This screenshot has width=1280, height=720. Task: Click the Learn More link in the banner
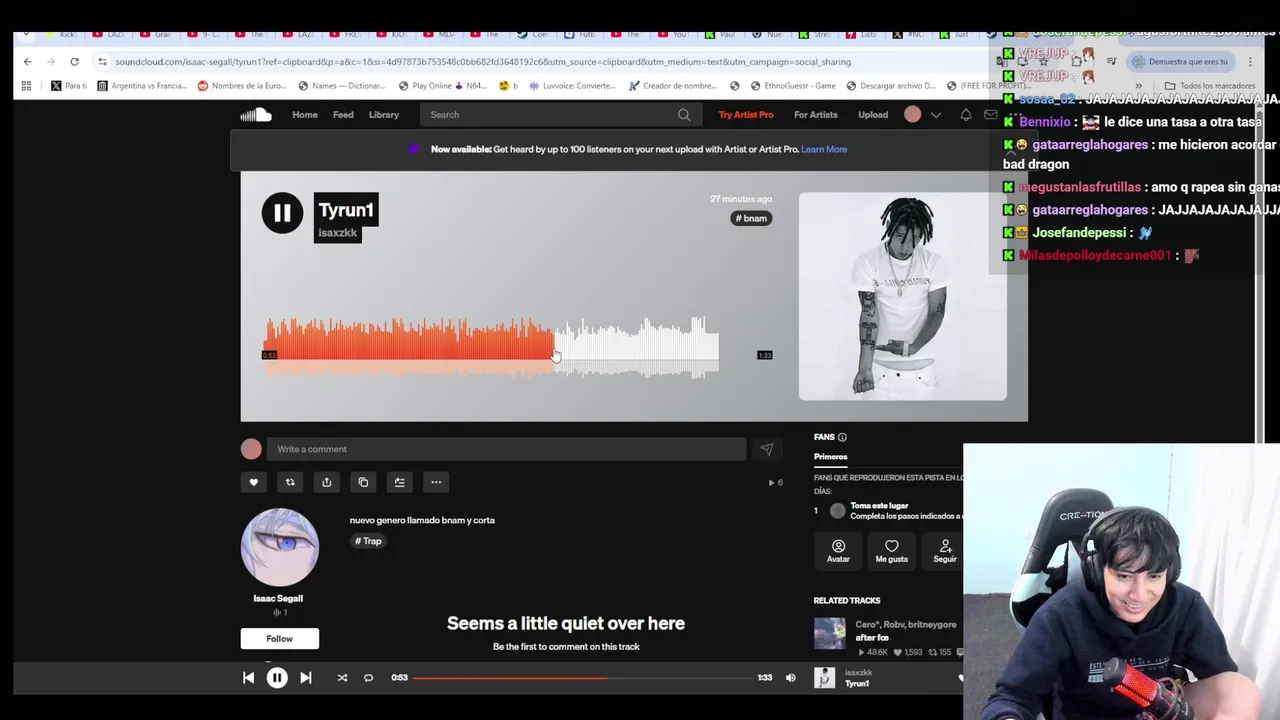tap(824, 149)
